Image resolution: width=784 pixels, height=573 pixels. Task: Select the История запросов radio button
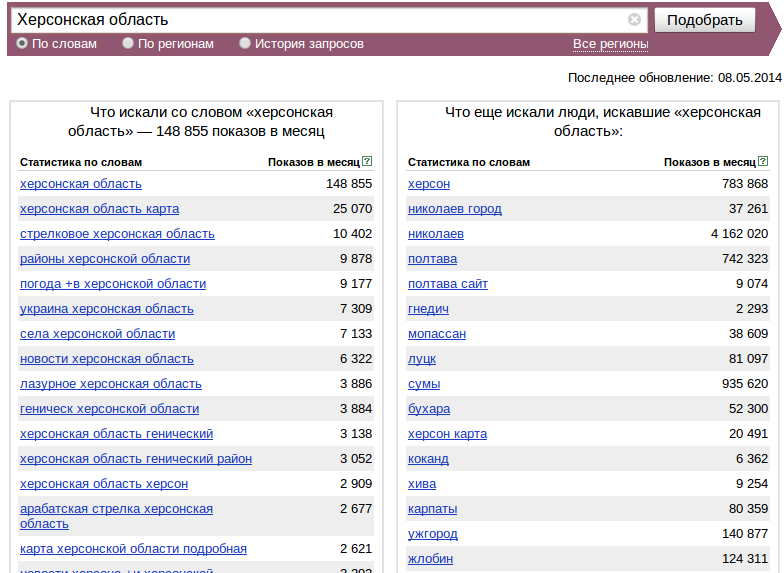click(x=244, y=44)
